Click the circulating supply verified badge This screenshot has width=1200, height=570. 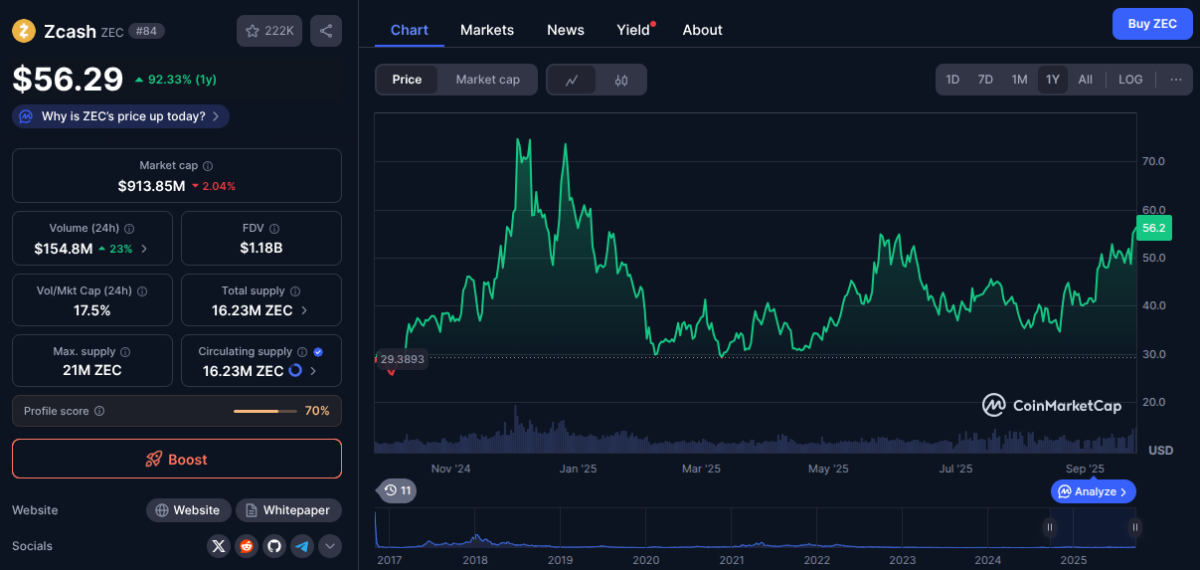click(318, 352)
